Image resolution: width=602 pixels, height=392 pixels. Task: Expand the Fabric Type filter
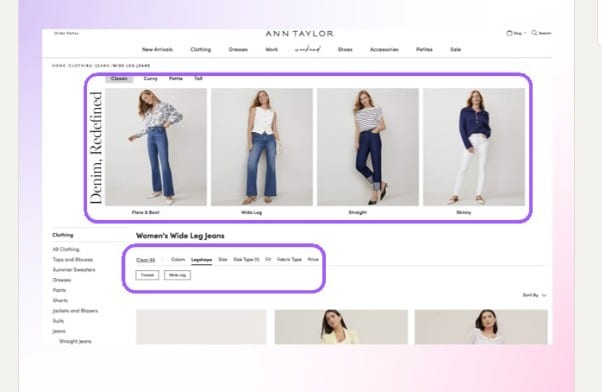289,260
